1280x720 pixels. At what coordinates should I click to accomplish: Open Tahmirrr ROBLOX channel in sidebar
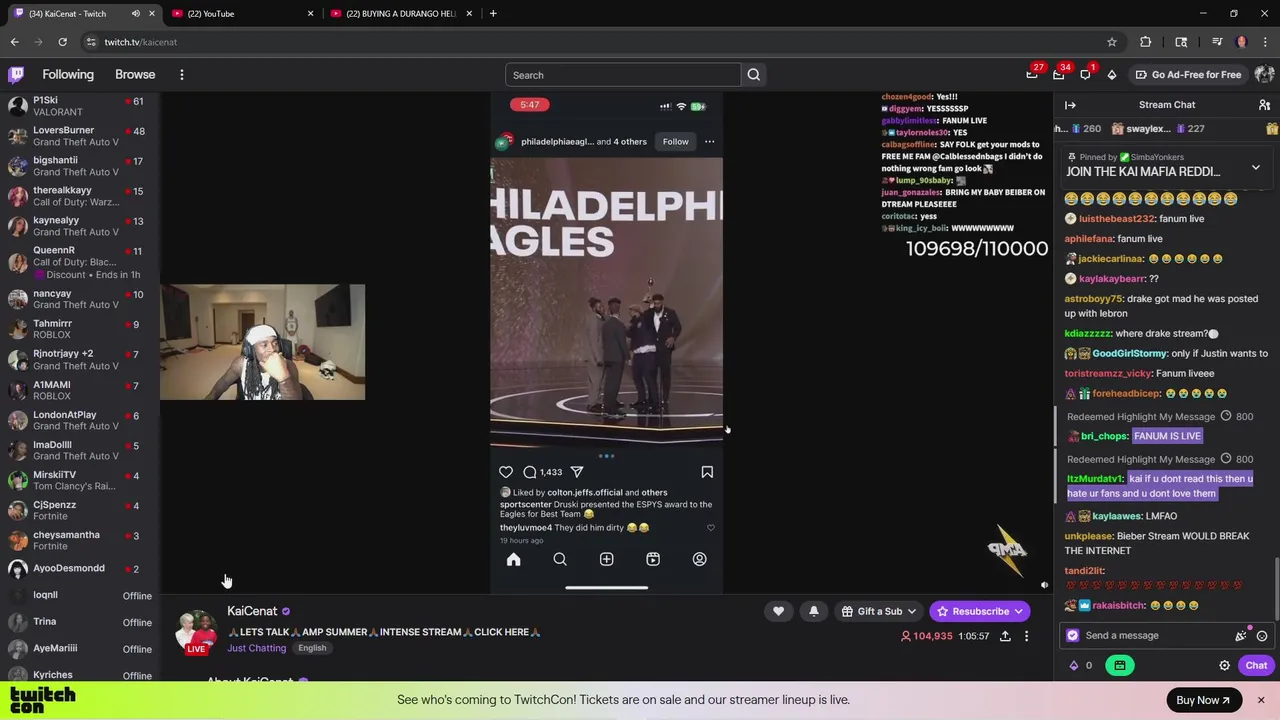coord(80,329)
